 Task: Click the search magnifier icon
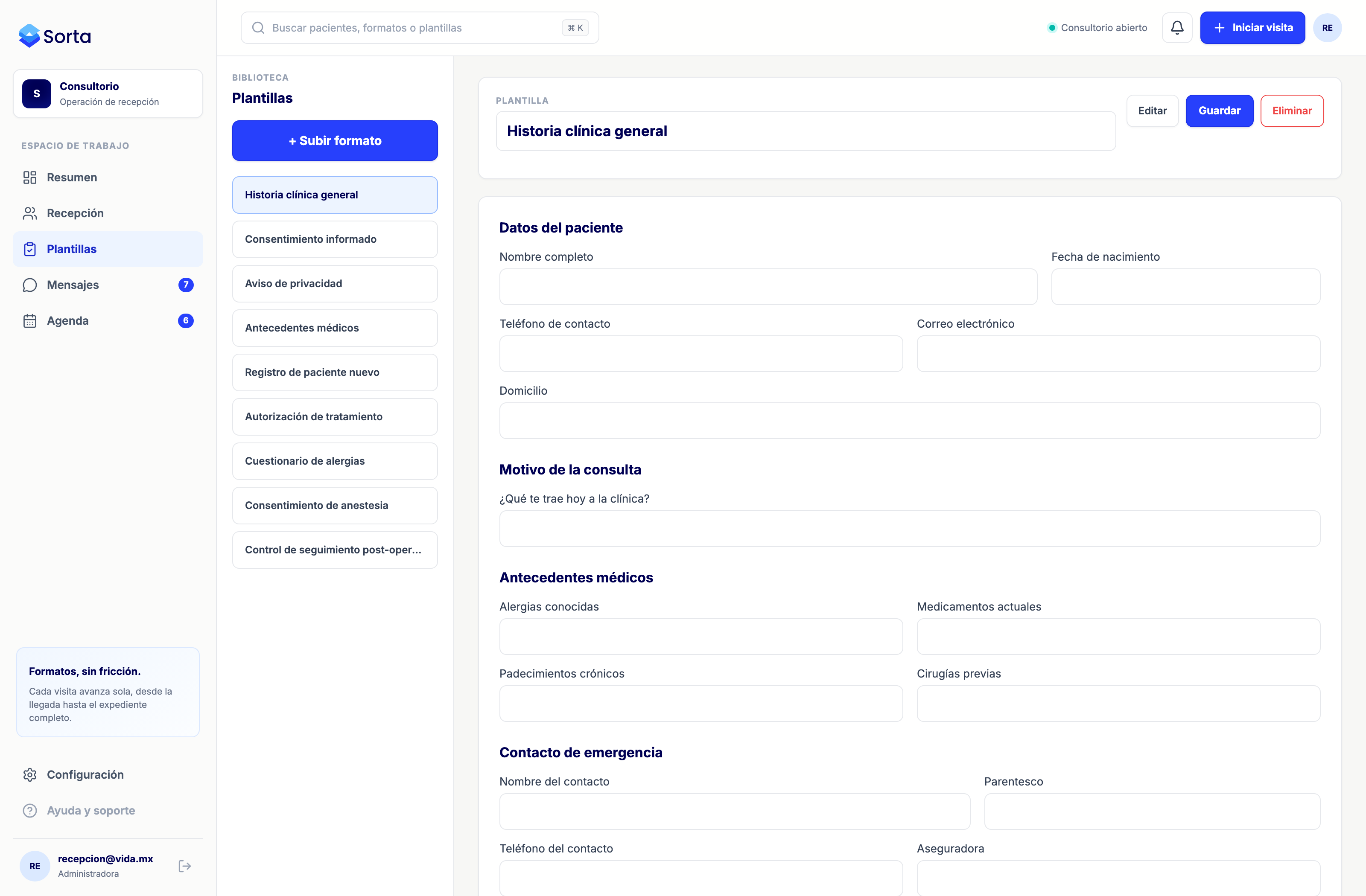pyautogui.click(x=258, y=28)
